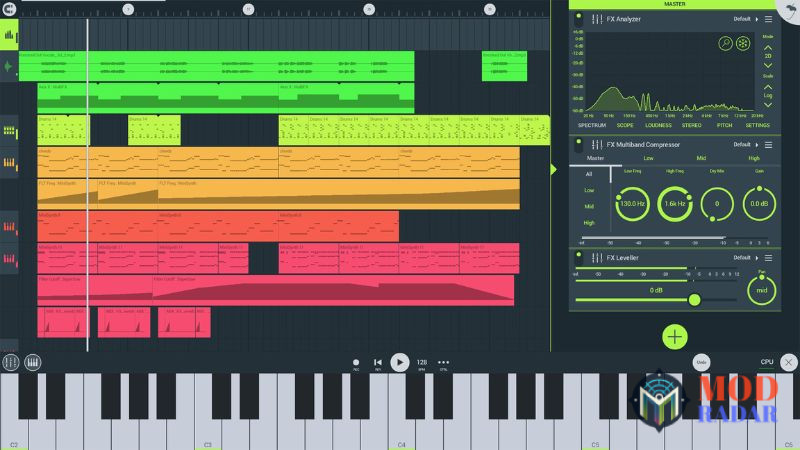Click the MASTER header bar
The width and height of the screenshot is (800, 450).
point(674,4)
